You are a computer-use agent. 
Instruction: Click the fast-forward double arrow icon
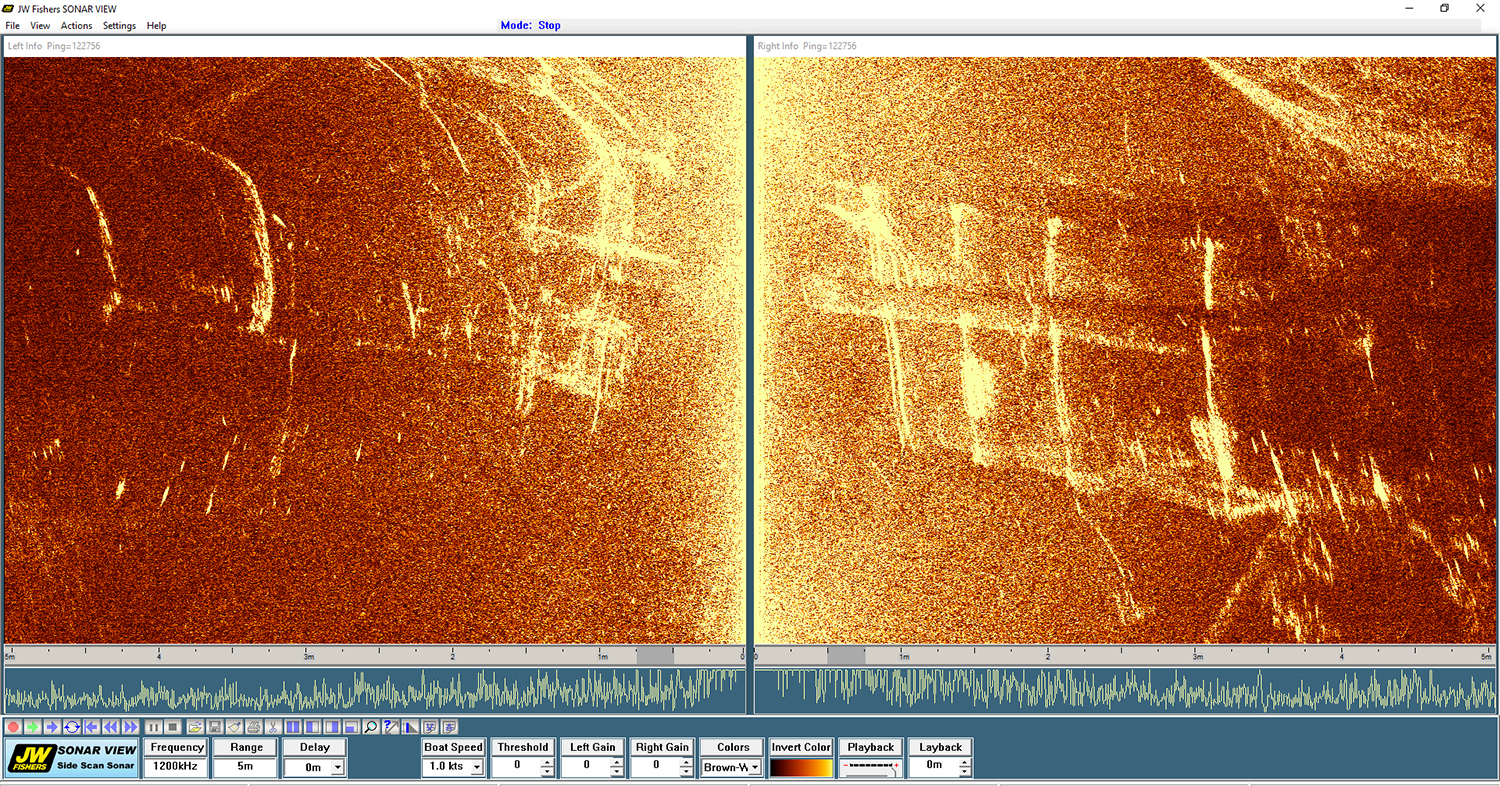130,727
